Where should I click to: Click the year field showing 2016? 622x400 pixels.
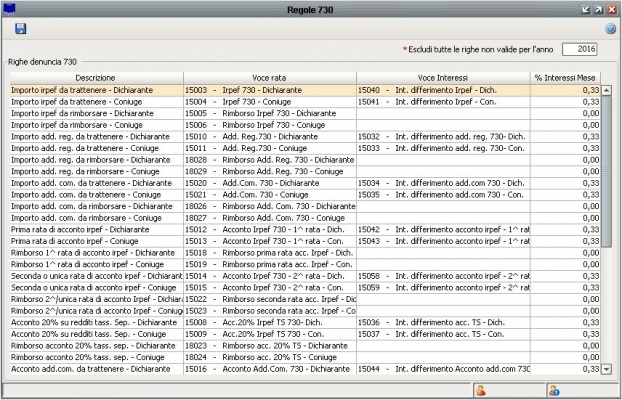pyautogui.click(x=580, y=49)
